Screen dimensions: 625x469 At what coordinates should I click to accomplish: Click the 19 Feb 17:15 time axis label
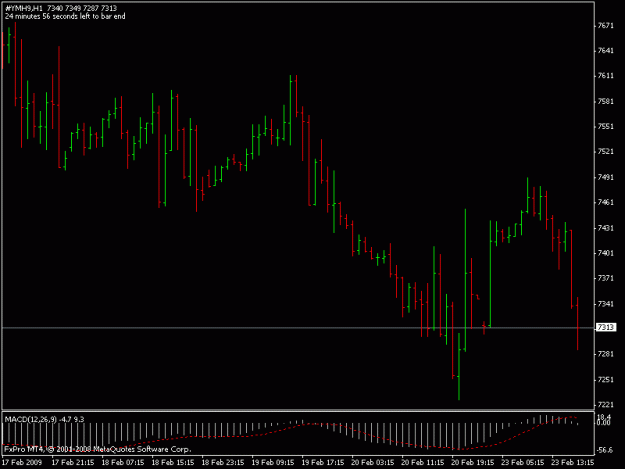322,462
